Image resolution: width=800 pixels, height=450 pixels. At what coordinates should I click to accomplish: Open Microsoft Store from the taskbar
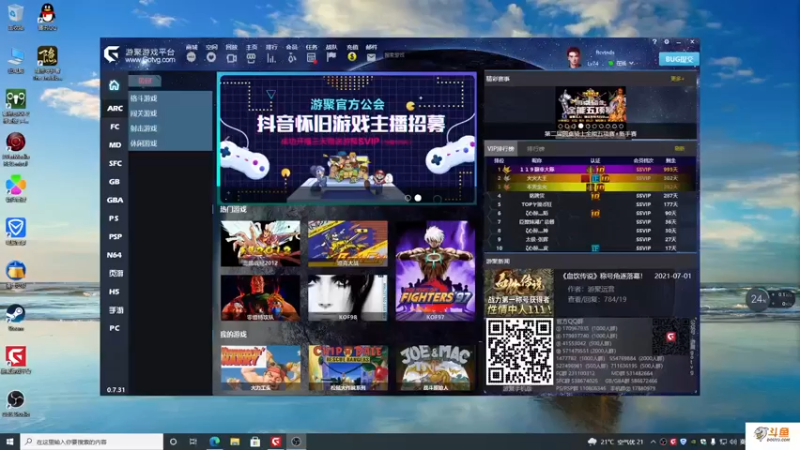pos(255,441)
